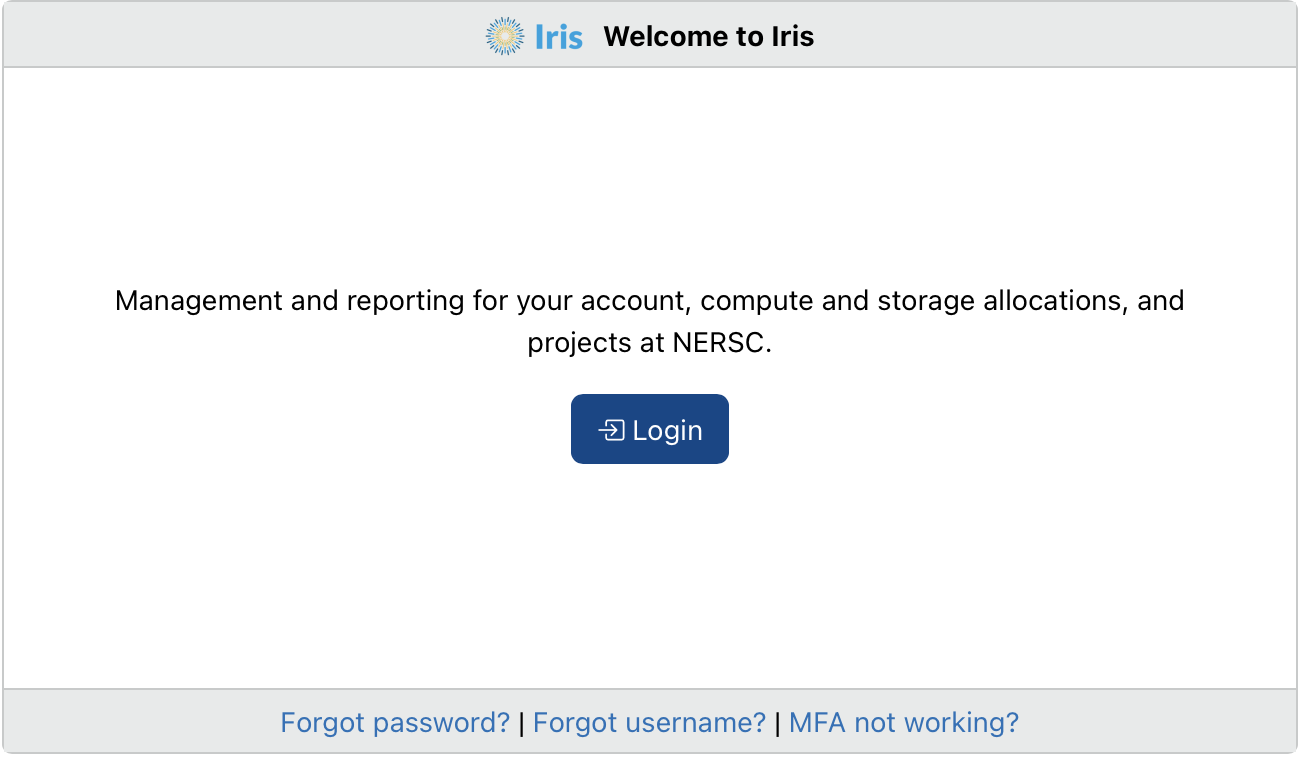Click the description text about account management
The height and width of the screenshot is (758, 1300).
click(x=650, y=320)
